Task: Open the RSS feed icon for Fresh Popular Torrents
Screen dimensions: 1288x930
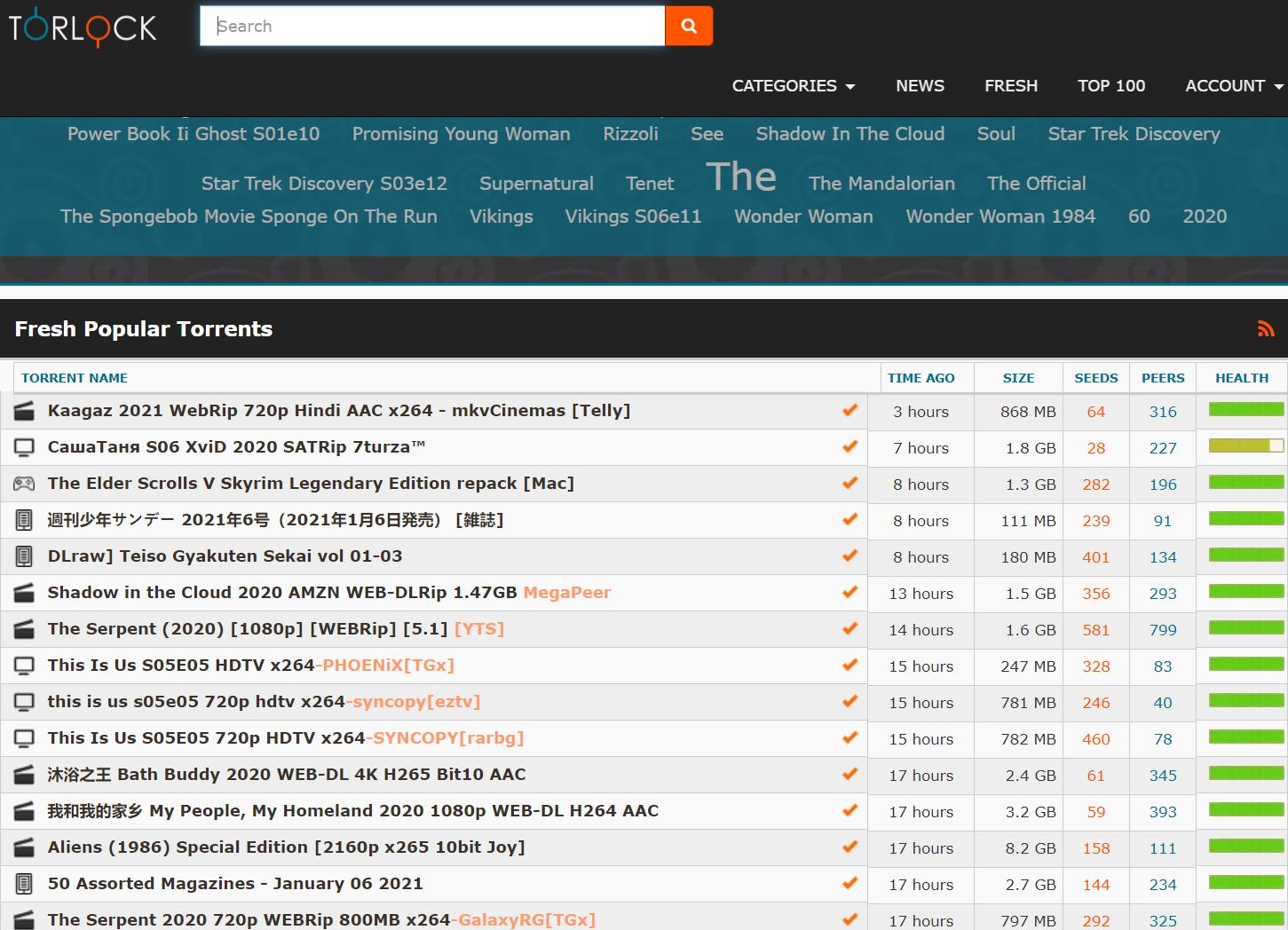Action: point(1266,329)
